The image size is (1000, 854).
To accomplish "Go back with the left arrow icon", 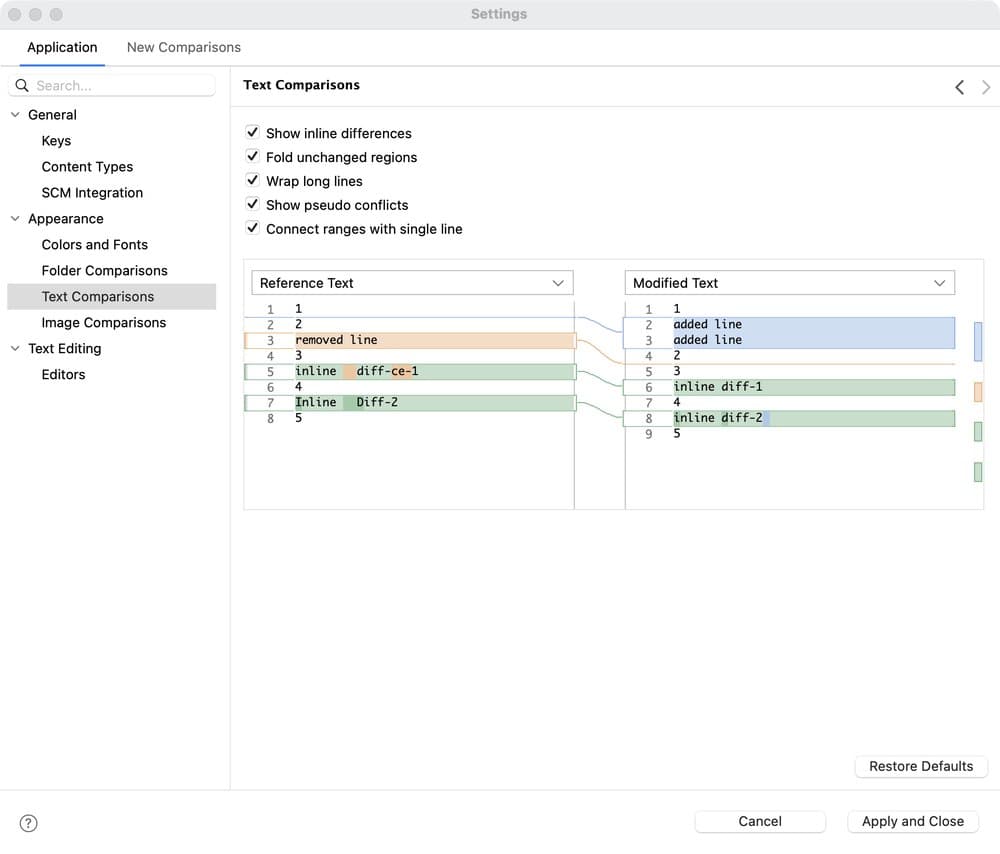I will (x=959, y=87).
